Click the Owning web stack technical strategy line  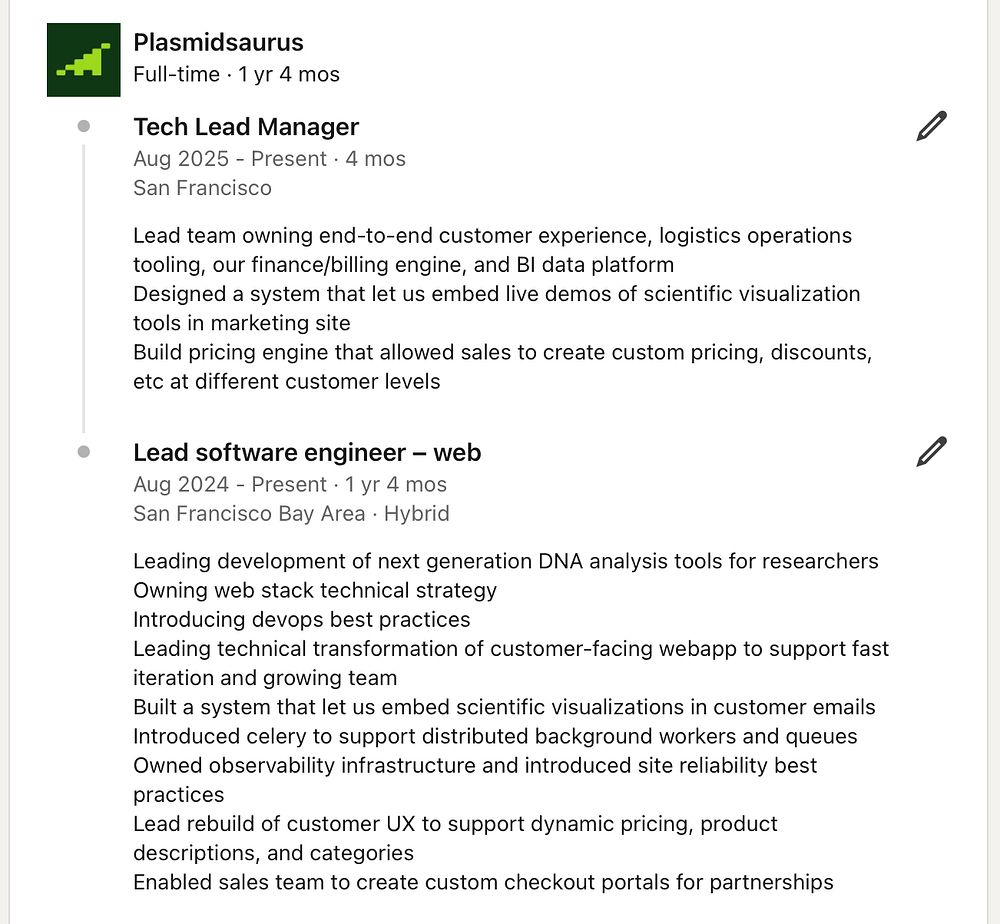(315, 590)
